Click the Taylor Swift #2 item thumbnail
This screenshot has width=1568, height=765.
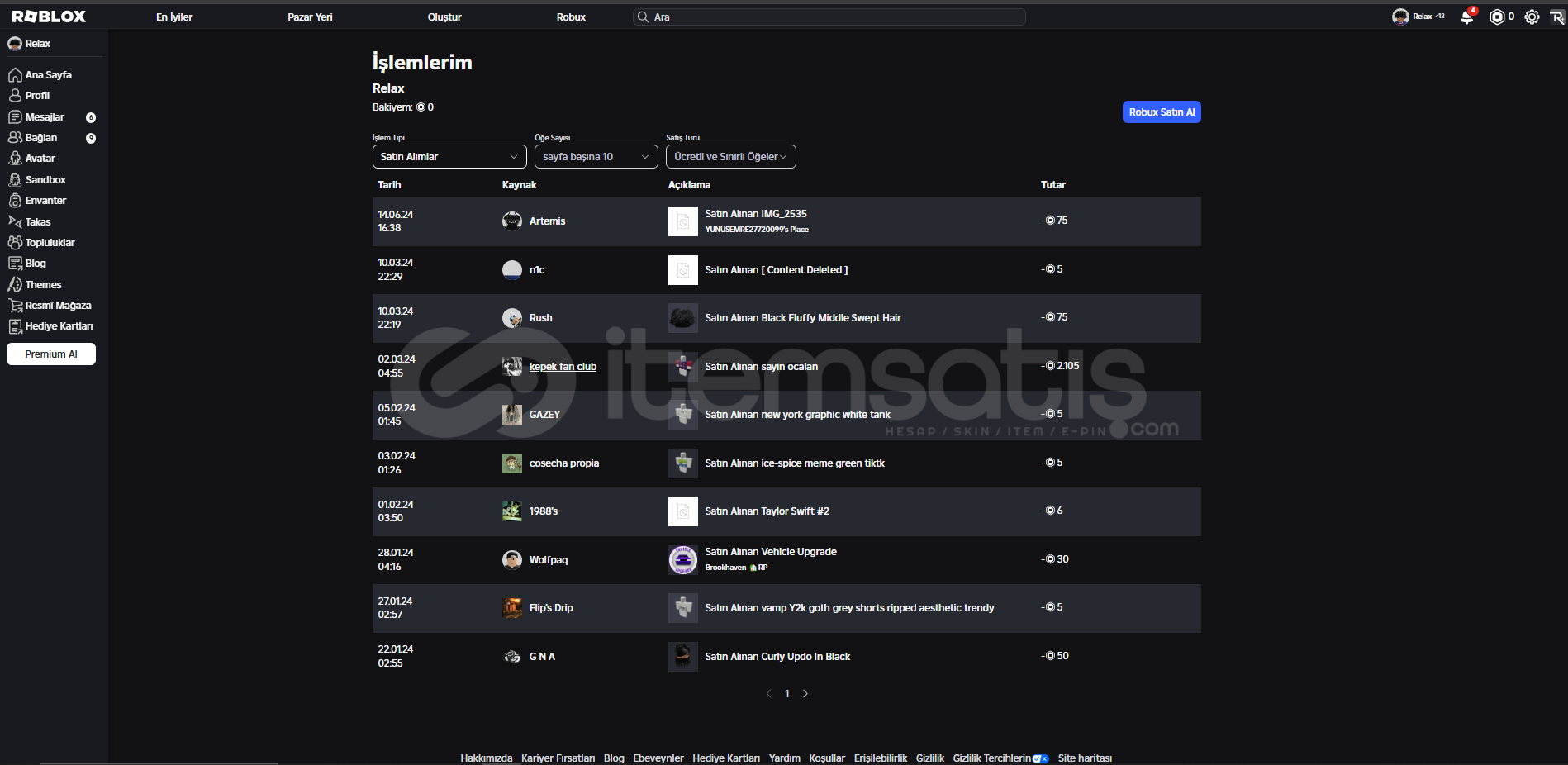pos(683,511)
